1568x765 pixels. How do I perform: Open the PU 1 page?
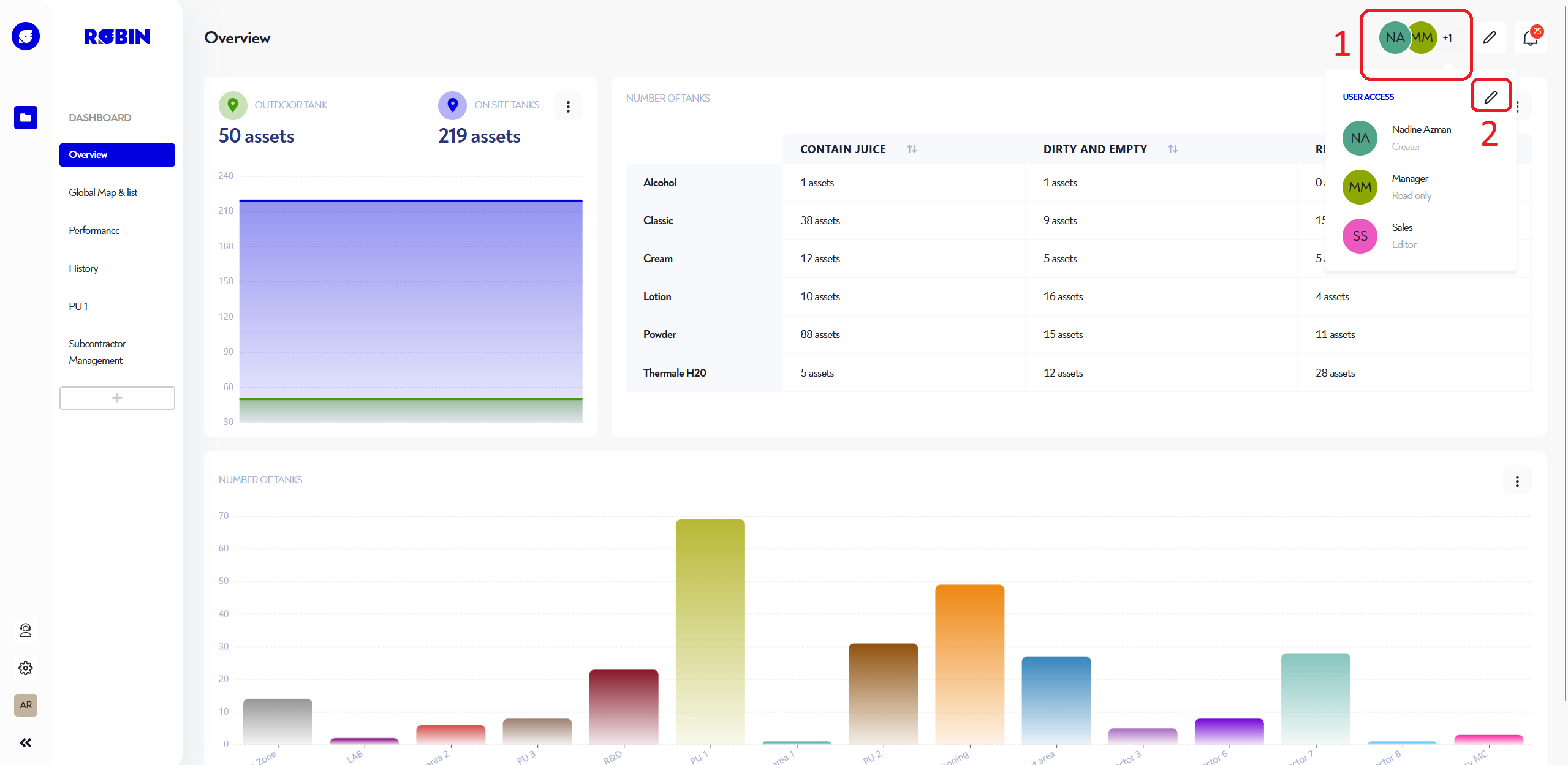coord(78,306)
